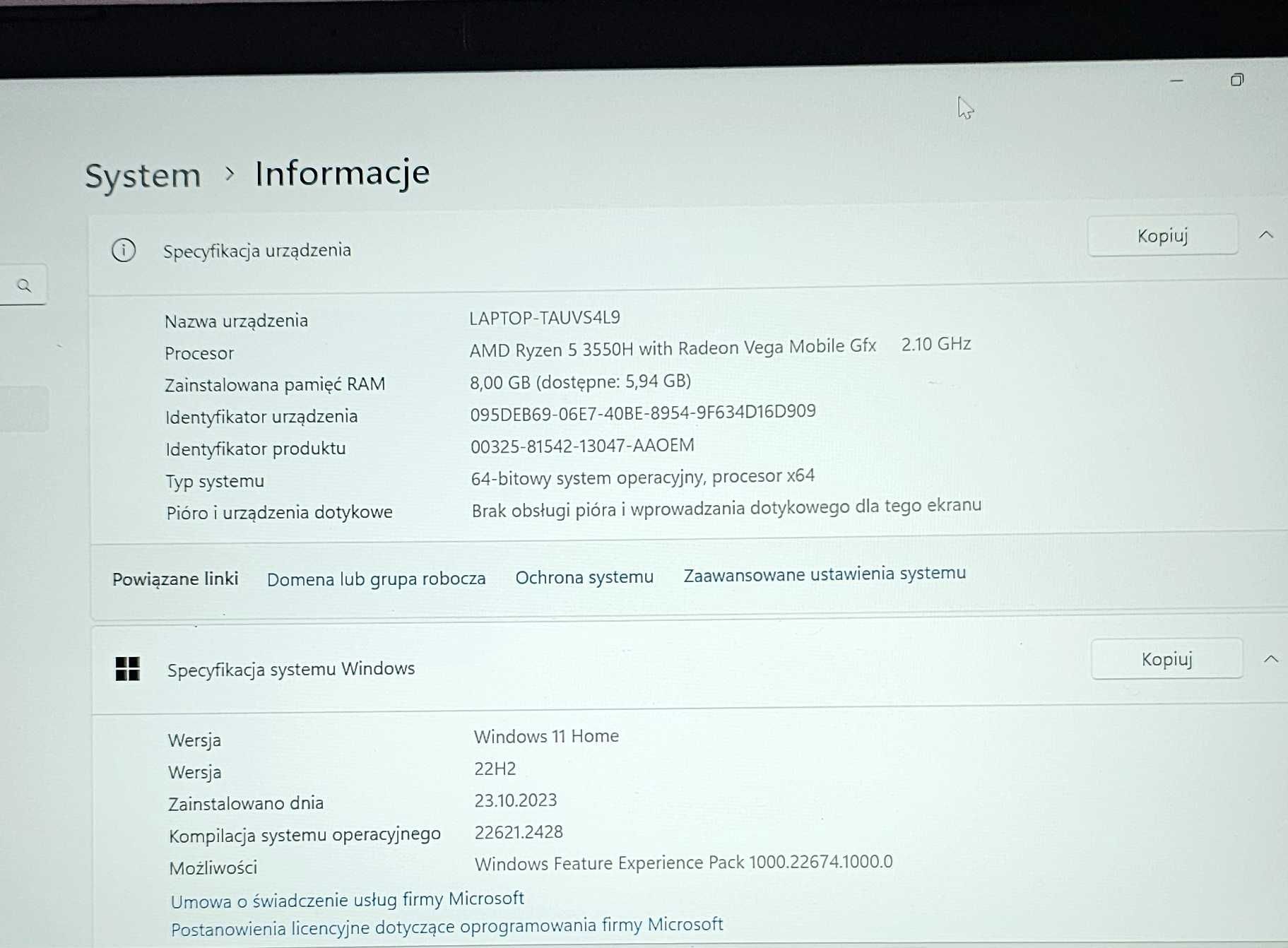This screenshot has height=948, width=1288.
Task: Collapse the Specyfikacja urządzenia section
Action: pos(1266,235)
